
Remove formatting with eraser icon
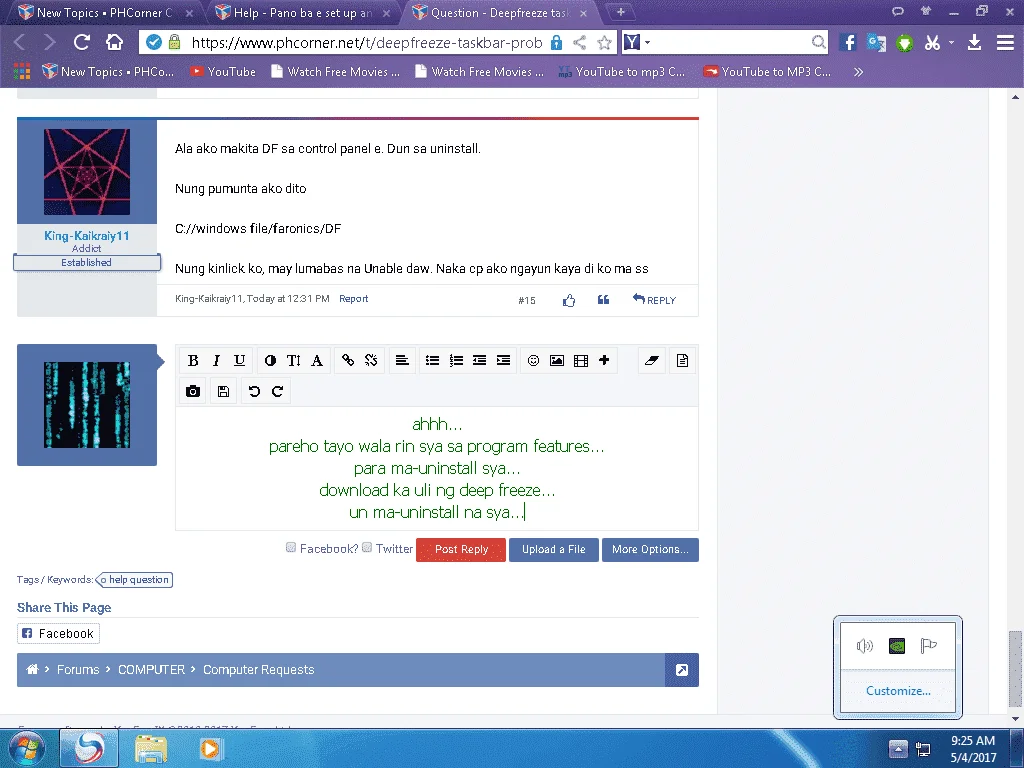[x=651, y=360]
